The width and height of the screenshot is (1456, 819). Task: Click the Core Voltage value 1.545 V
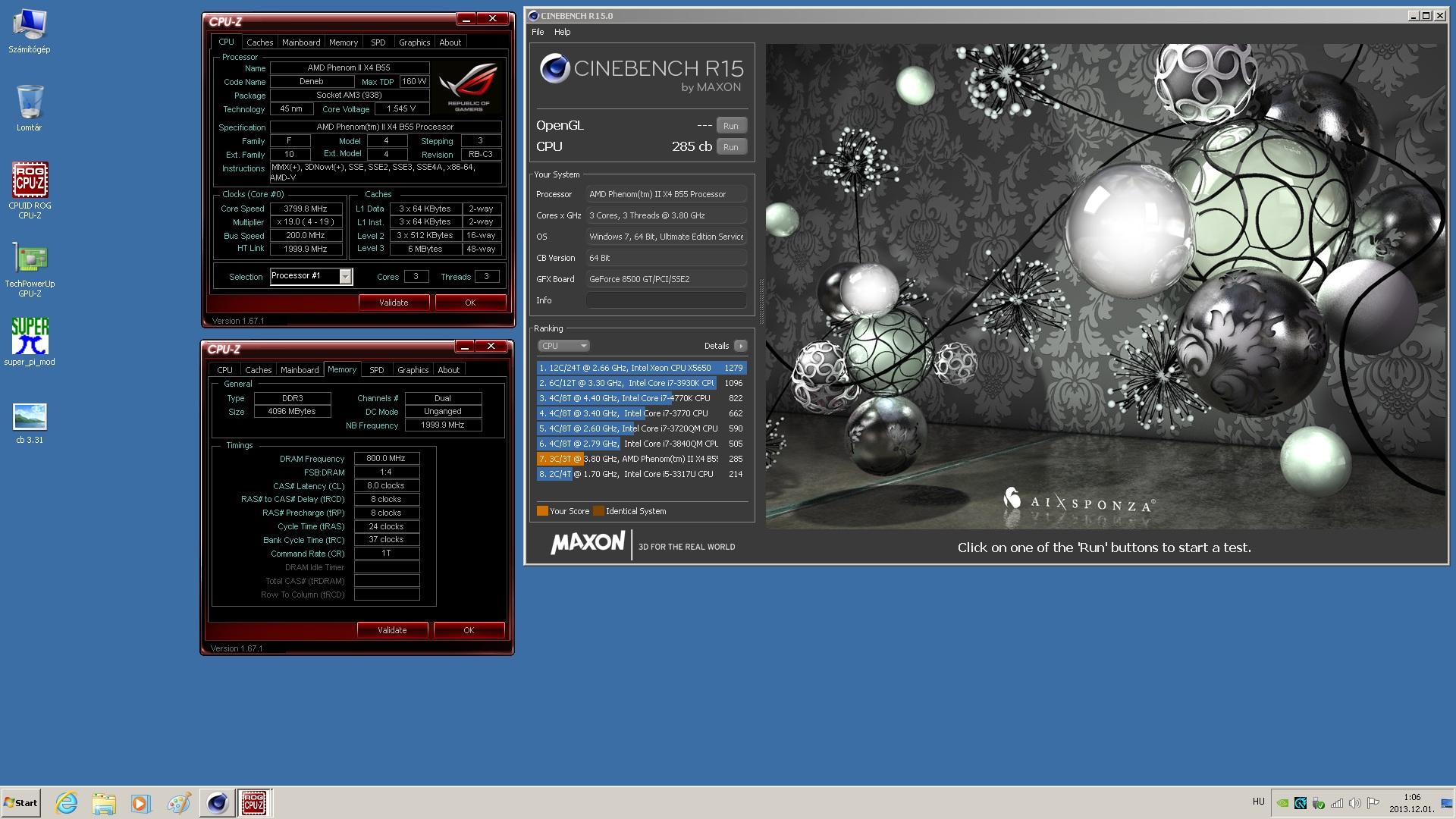(x=401, y=108)
